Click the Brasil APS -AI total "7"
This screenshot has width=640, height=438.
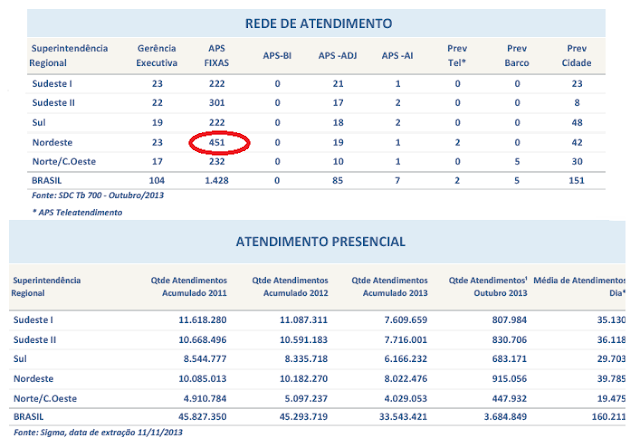tap(397, 180)
